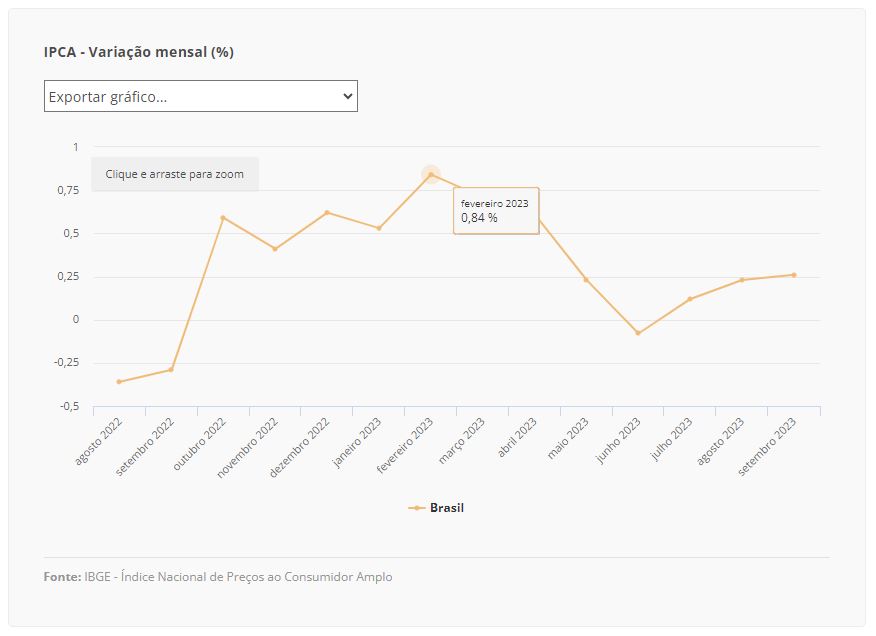Click the "dezembro 2022" x-axis label

coord(299,448)
